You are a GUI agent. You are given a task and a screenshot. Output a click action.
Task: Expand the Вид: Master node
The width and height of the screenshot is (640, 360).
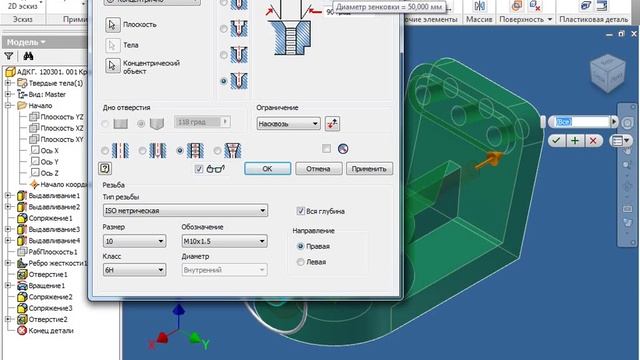point(8,94)
